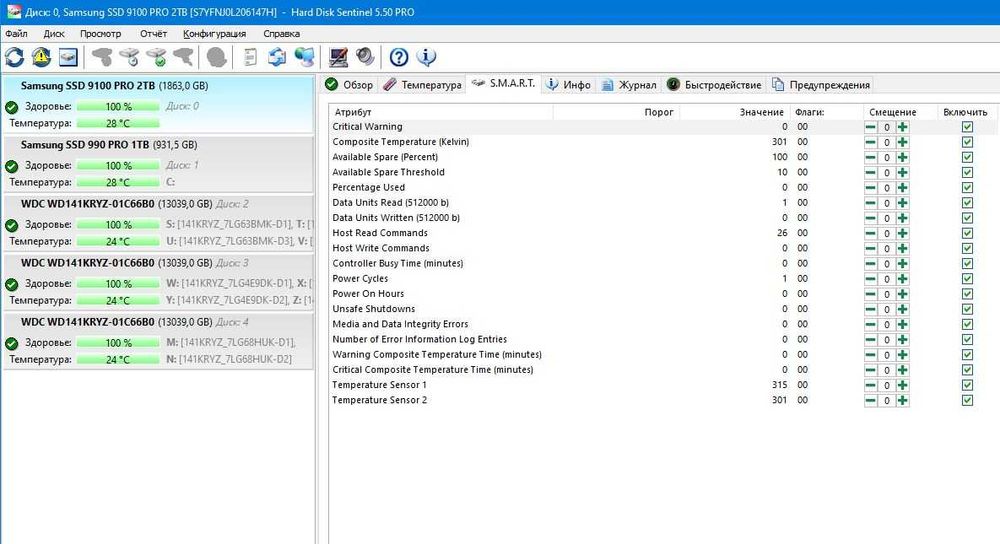
Task: Switch to the Инфо tab
Action: click(x=569, y=85)
